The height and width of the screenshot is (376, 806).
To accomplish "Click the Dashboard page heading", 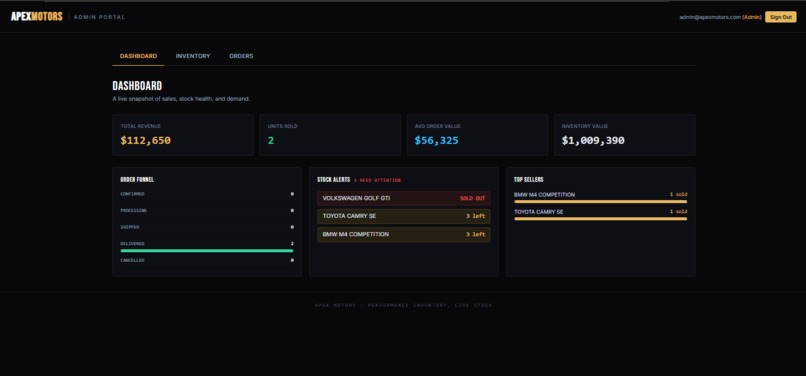I will [x=137, y=86].
